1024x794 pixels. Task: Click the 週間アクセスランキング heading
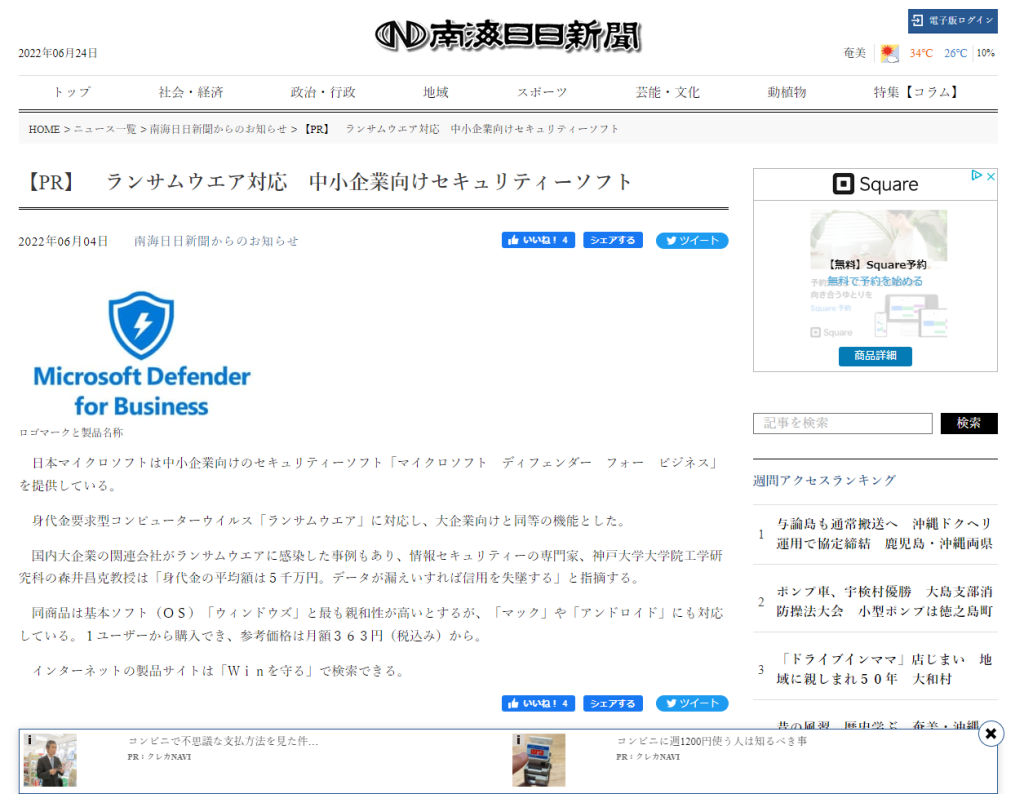(x=824, y=481)
